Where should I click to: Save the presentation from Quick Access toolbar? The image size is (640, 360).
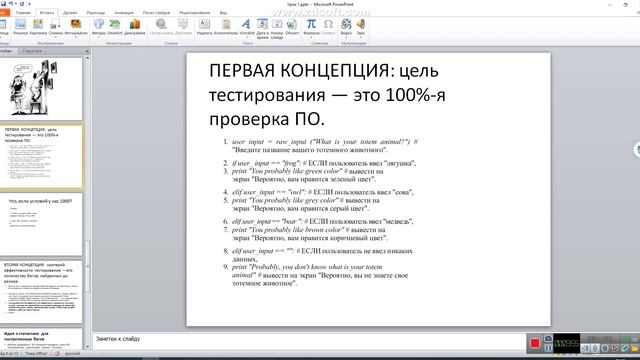pos(4,4)
